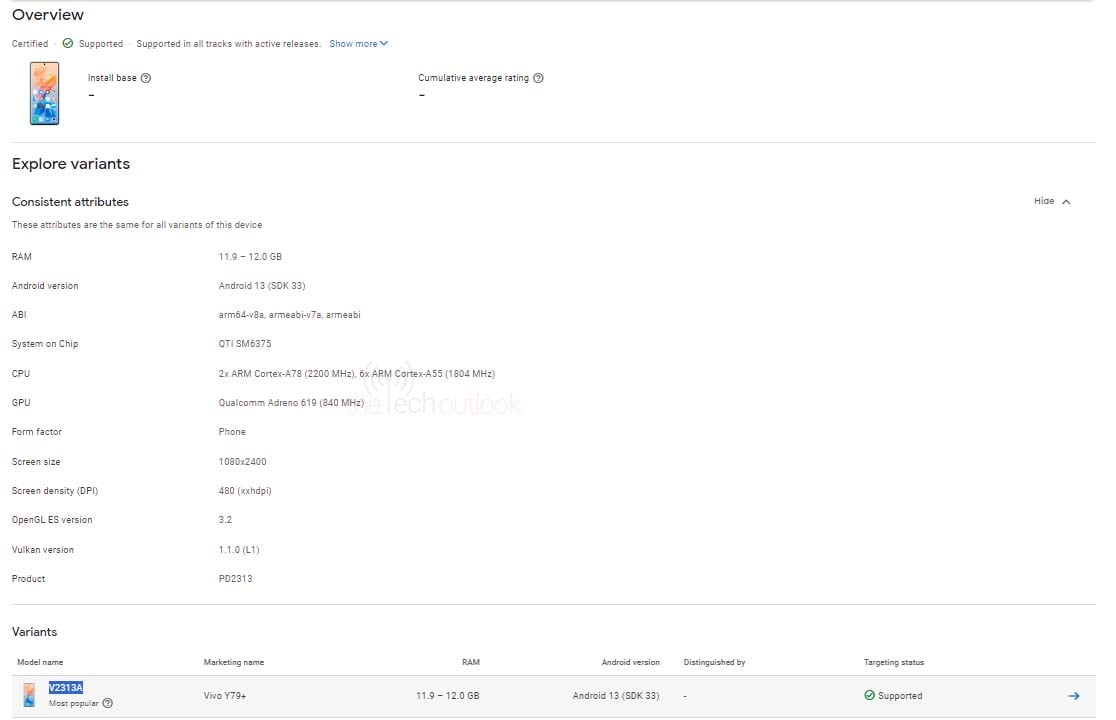Click the RAM column header
Image resolution: width=1116 pixels, height=720 pixels.
(471, 662)
